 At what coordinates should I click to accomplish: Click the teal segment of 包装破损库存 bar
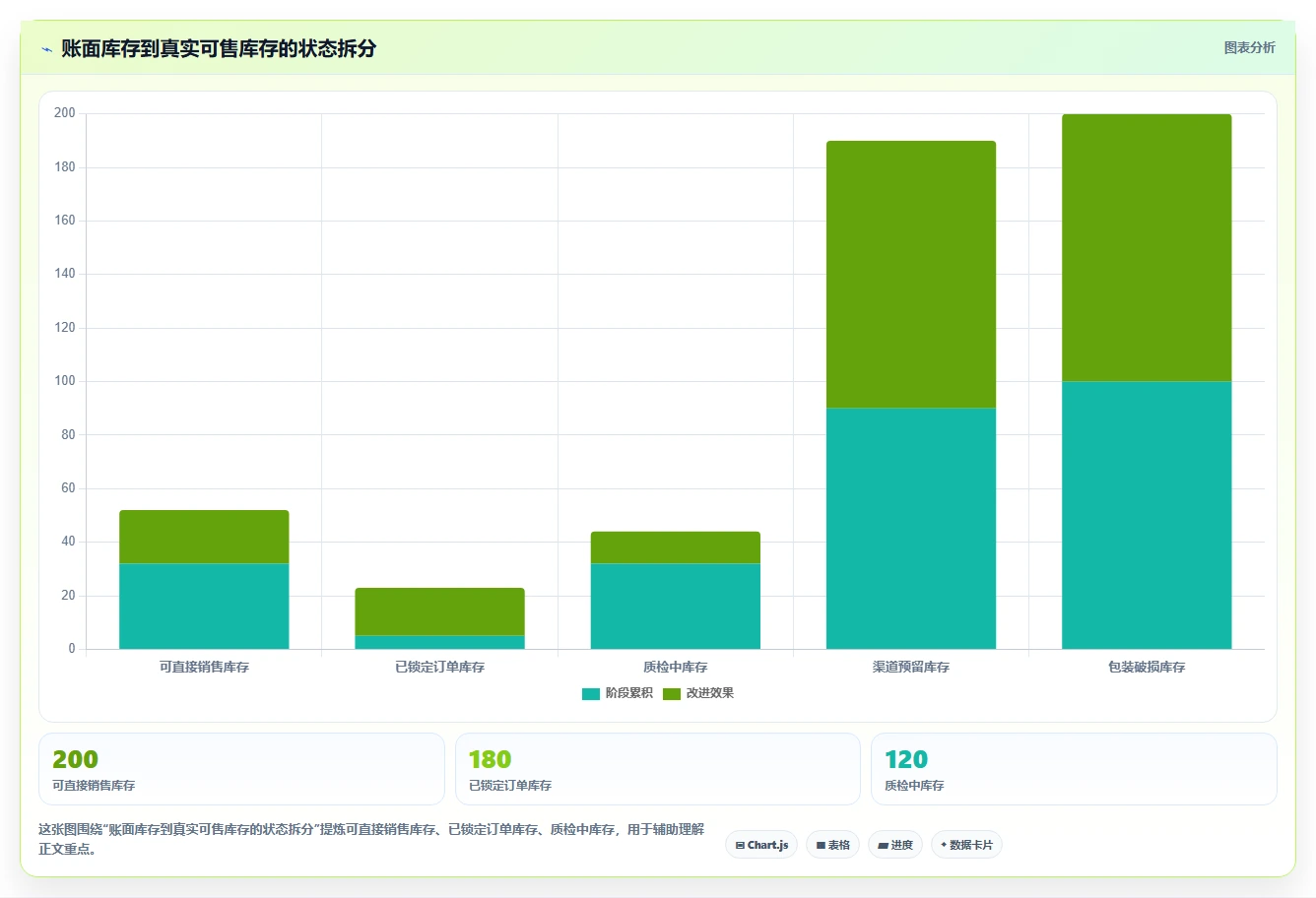[1147, 515]
